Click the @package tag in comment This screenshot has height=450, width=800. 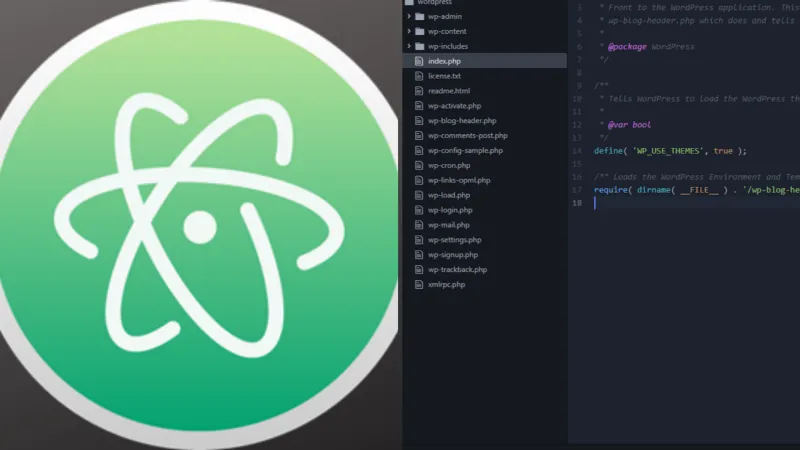coord(627,47)
